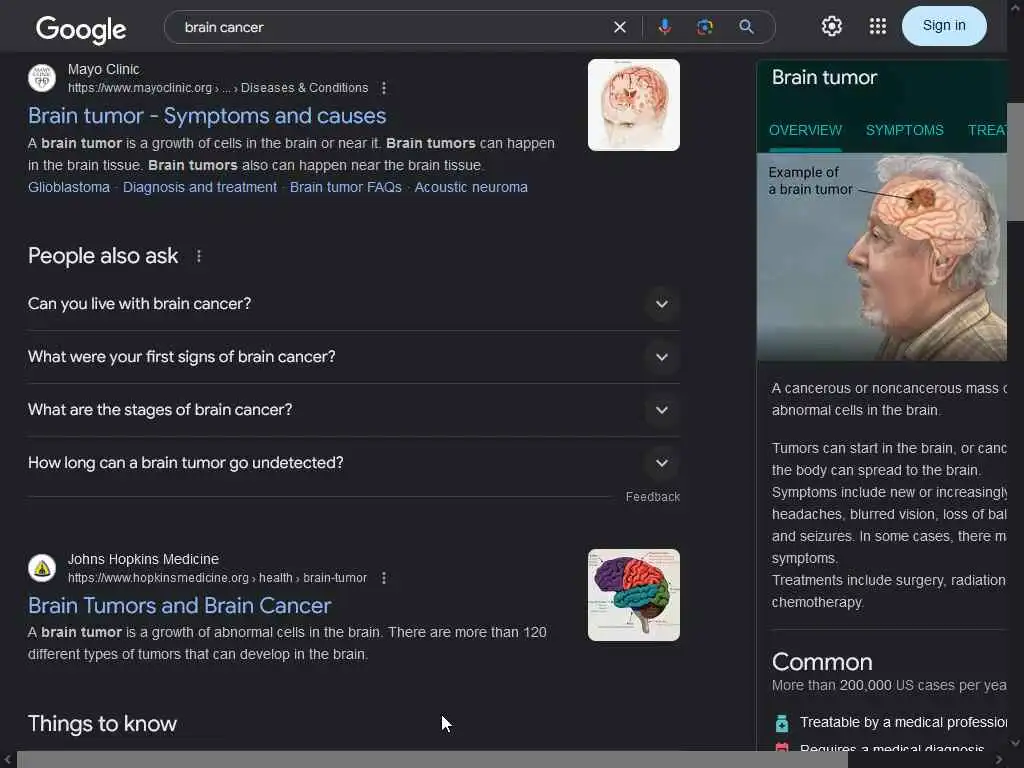Screen dimensions: 1024x768
Task: Click the left arrow on the horizontal scrollbar
Action: [7, 760]
